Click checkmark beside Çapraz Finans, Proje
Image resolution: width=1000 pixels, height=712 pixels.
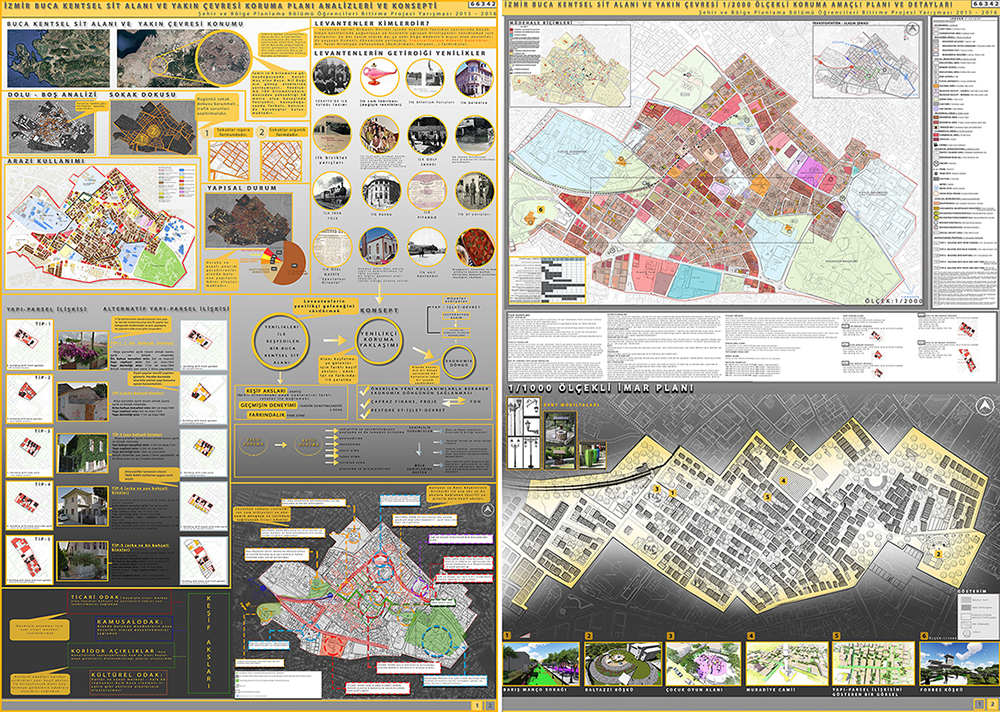364,402
